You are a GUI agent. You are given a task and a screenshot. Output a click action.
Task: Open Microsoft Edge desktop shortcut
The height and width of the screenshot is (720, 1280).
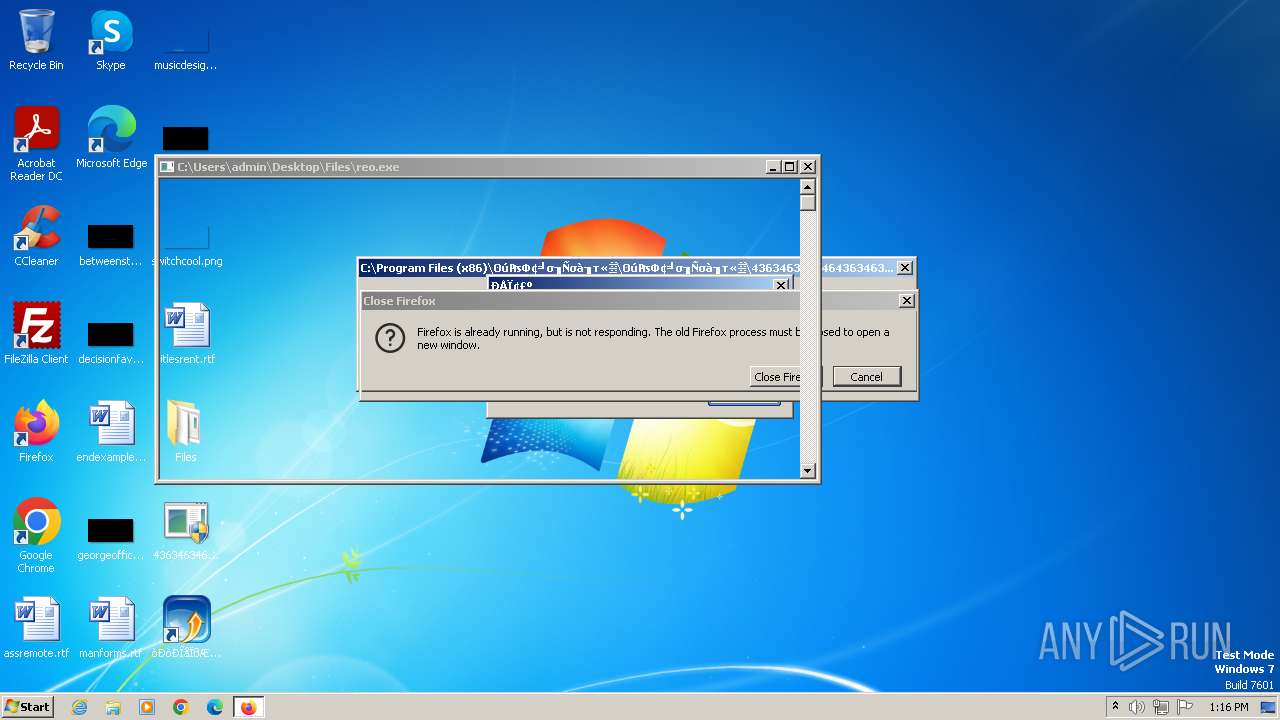(111, 138)
